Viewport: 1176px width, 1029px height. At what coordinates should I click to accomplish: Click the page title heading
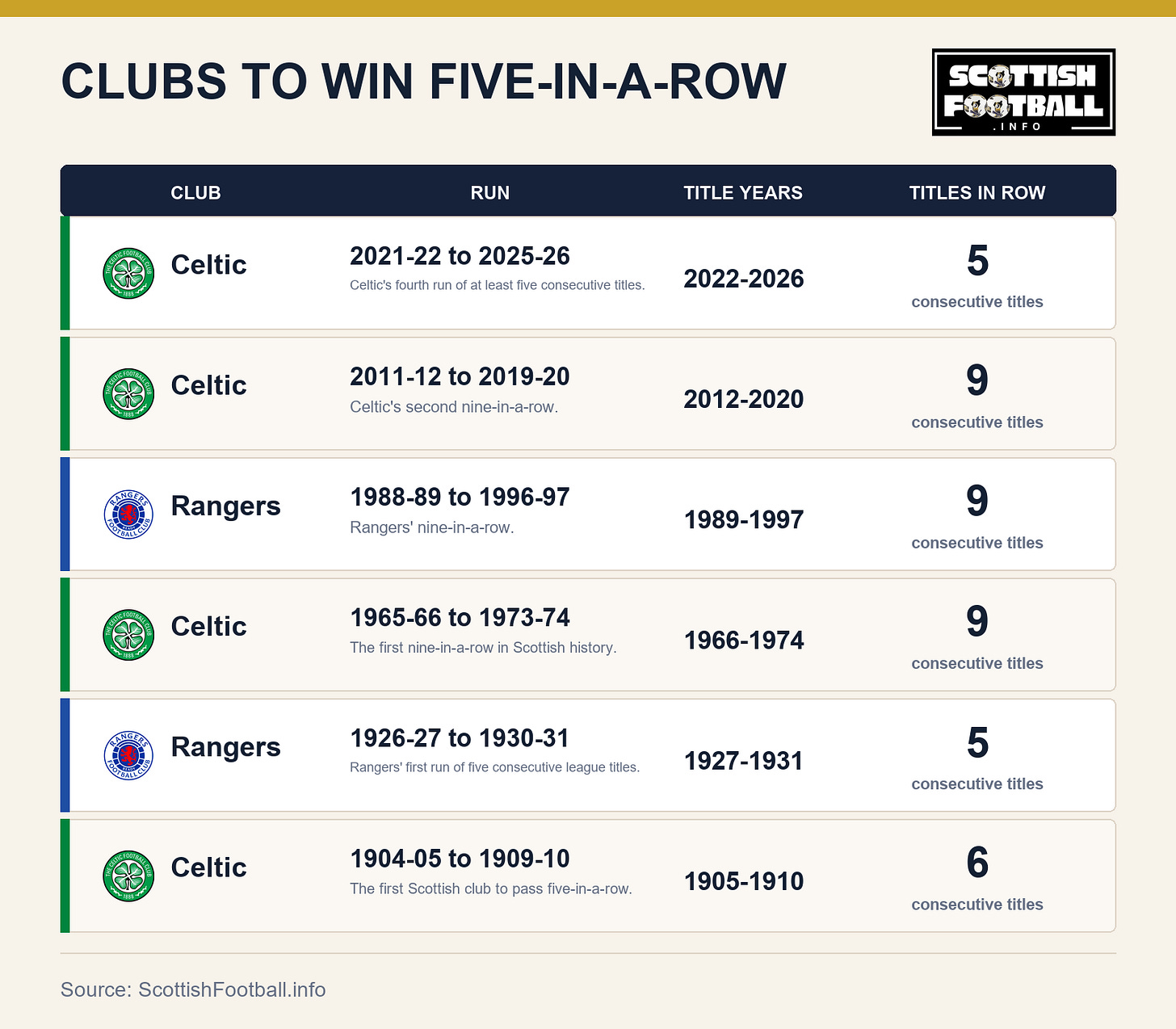click(423, 82)
